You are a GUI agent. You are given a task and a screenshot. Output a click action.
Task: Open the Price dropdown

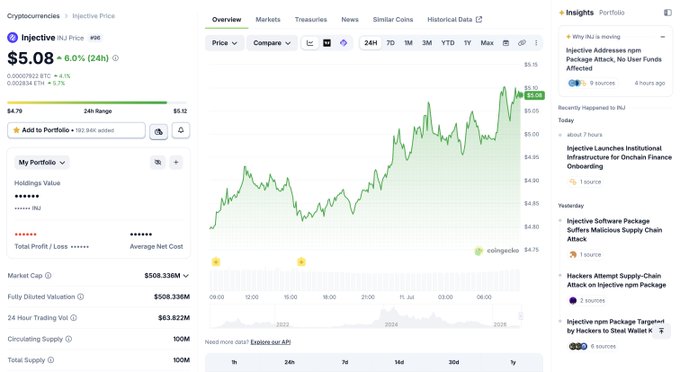click(x=224, y=43)
